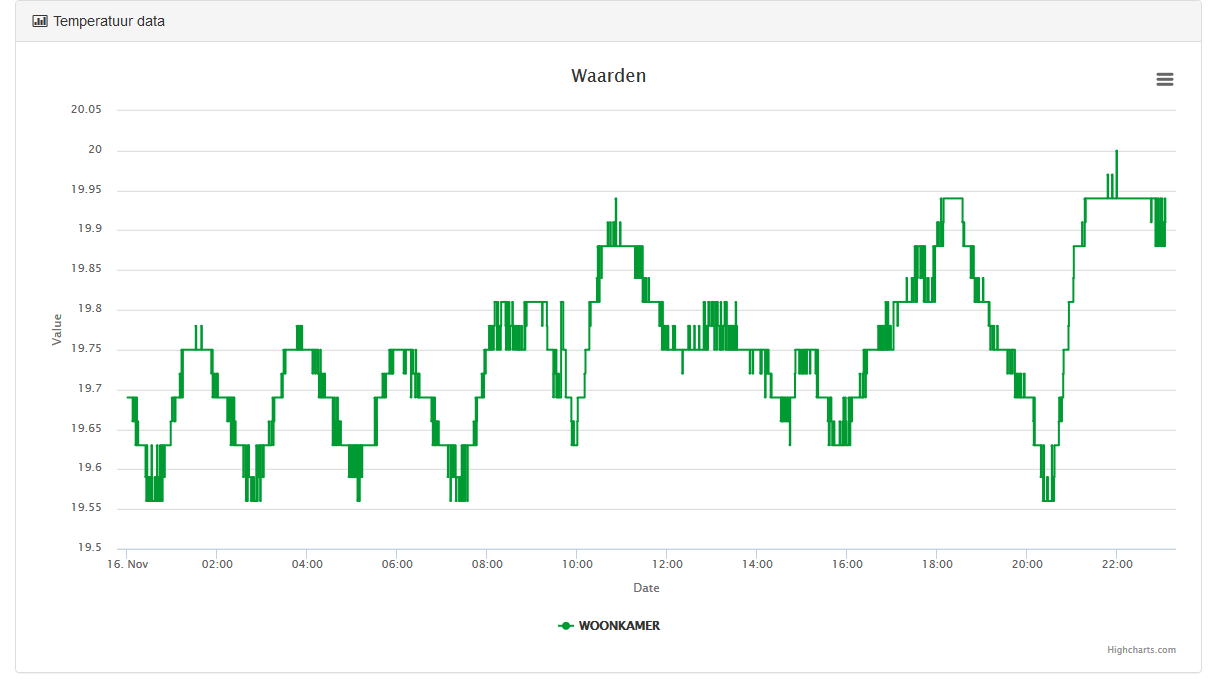The image size is (1216, 693).
Task: Click the chart title Waarden
Action: click(608, 76)
